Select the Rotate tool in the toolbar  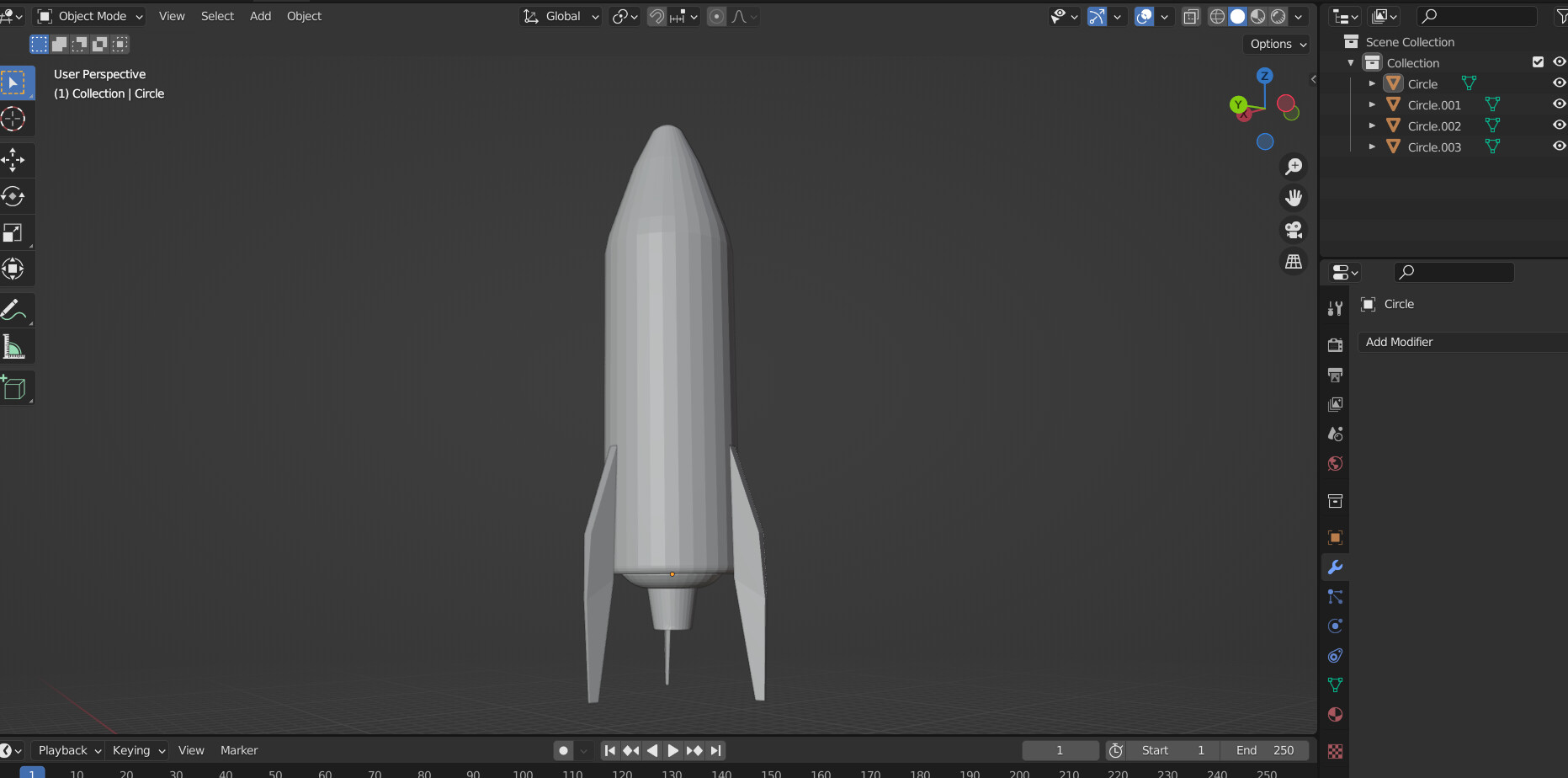tap(17, 196)
